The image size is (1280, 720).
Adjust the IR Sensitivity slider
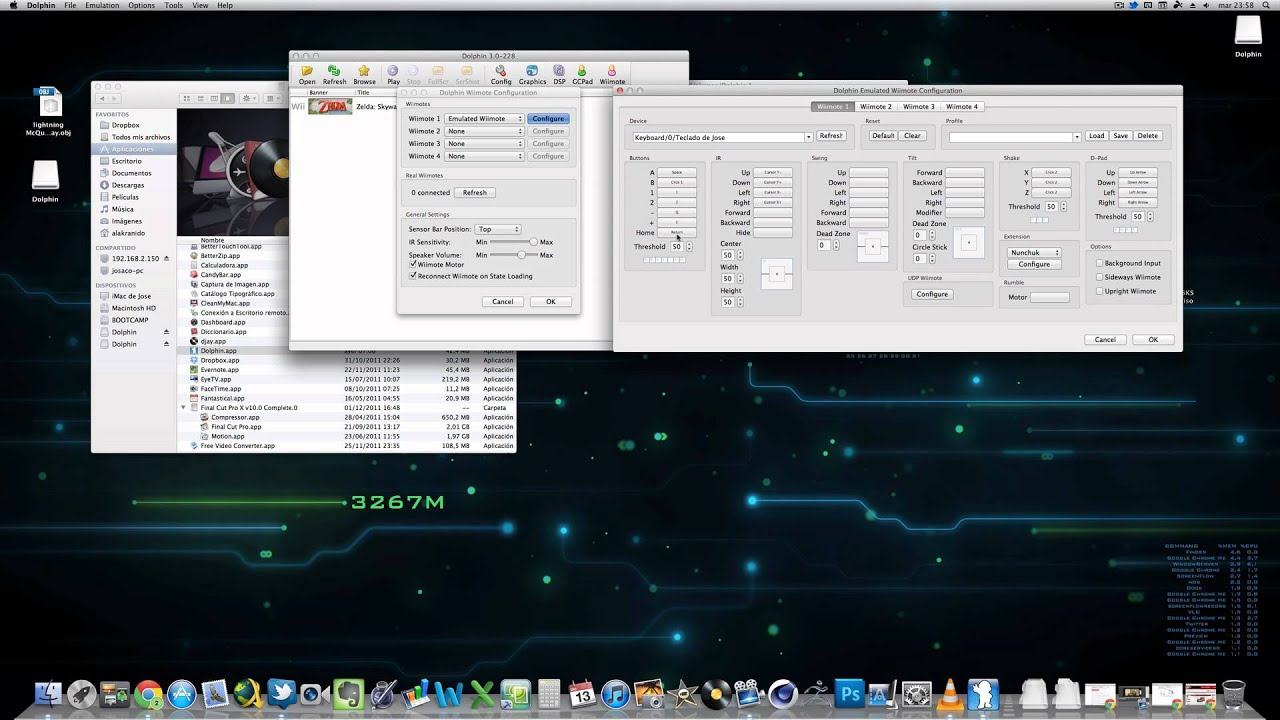pyautogui.click(x=514, y=242)
